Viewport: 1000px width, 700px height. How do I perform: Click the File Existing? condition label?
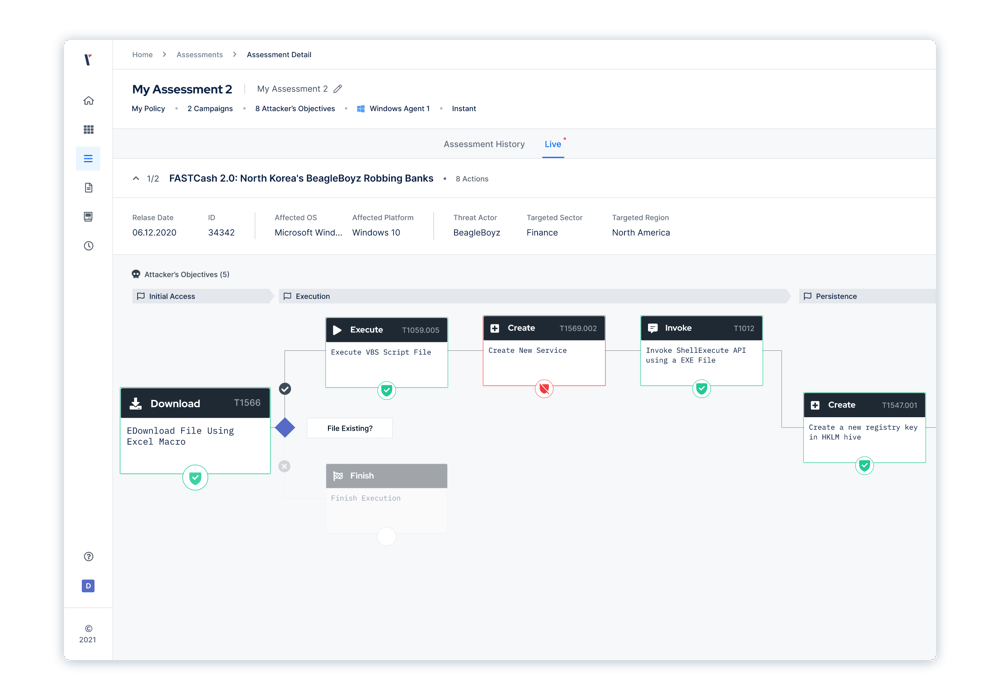349,428
